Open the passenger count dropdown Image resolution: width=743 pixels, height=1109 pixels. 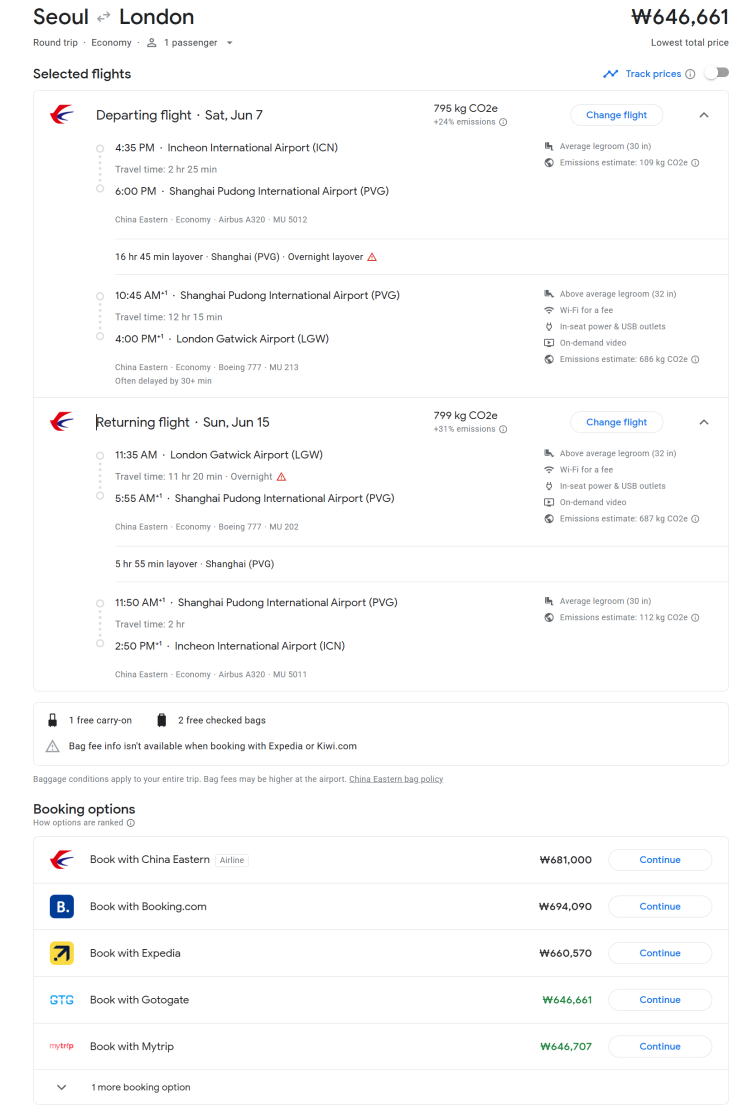click(x=189, y=43)
